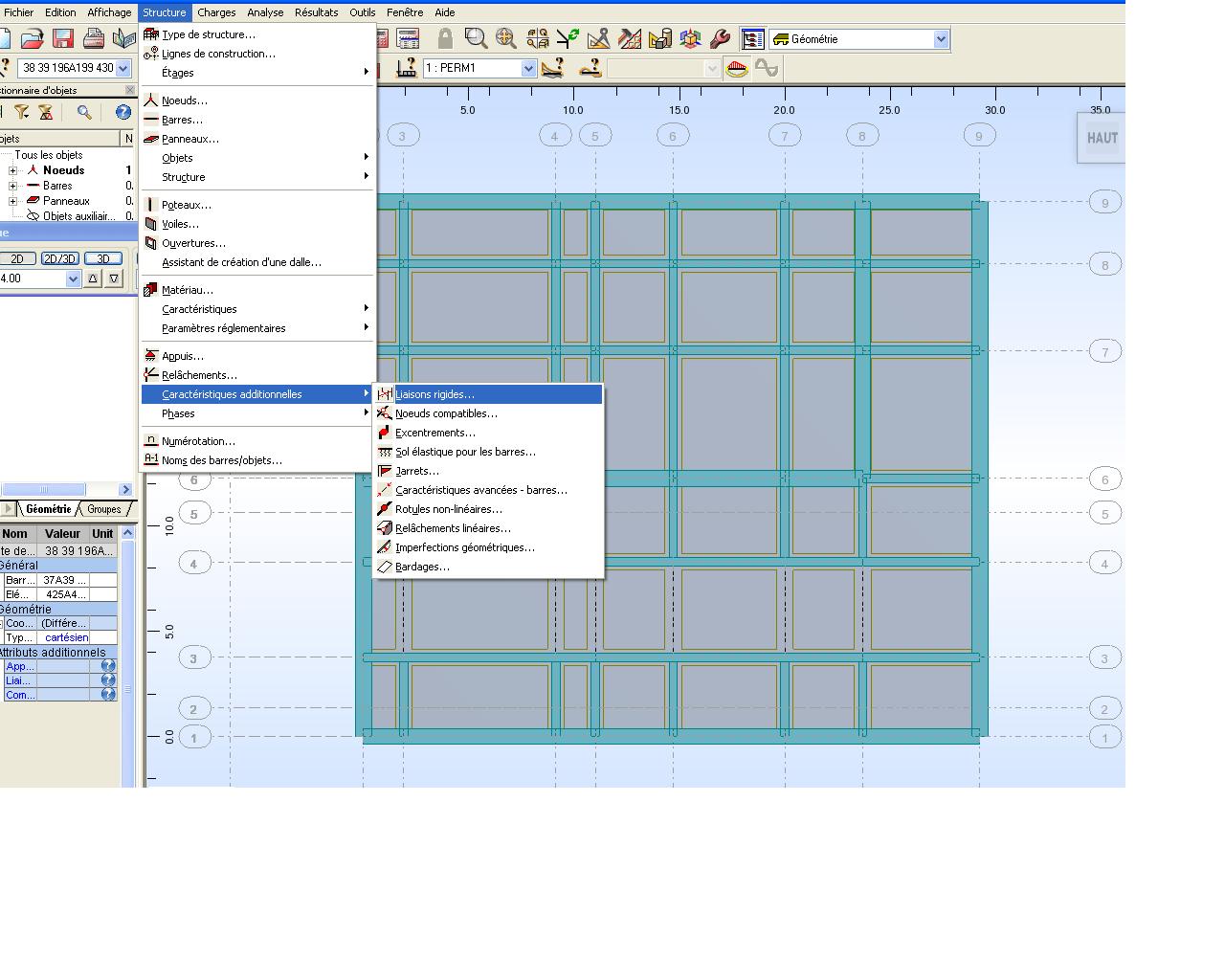This screenshot has height=980, width=1225.
Task: Open the Charges menu
Action: tap(216, 12)
